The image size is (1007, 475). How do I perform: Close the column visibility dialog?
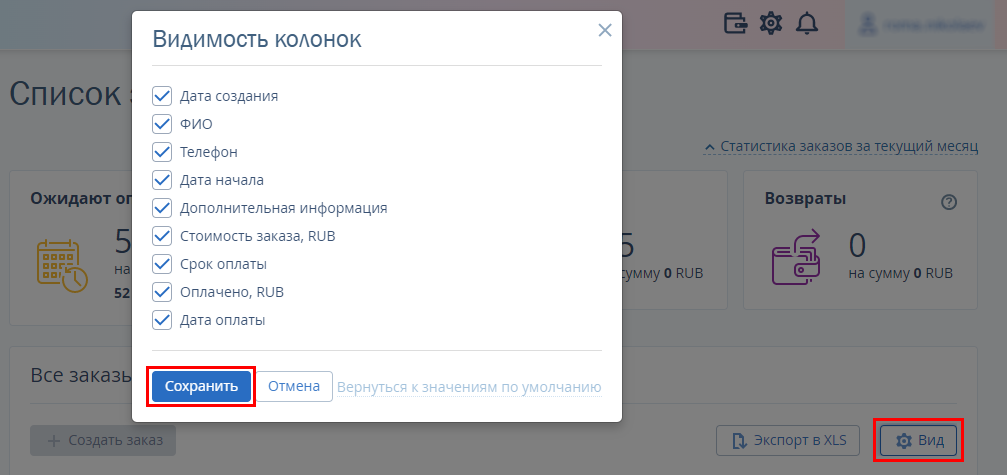tap(604, 30)
